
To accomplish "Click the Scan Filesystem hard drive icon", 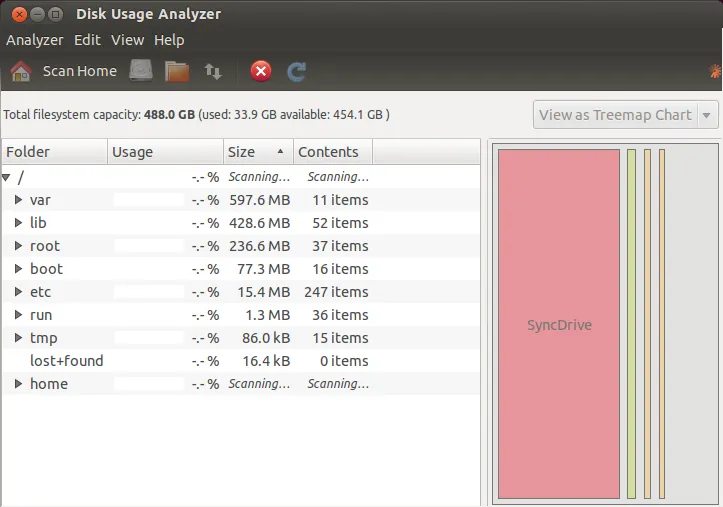I will tap(141, 71).
